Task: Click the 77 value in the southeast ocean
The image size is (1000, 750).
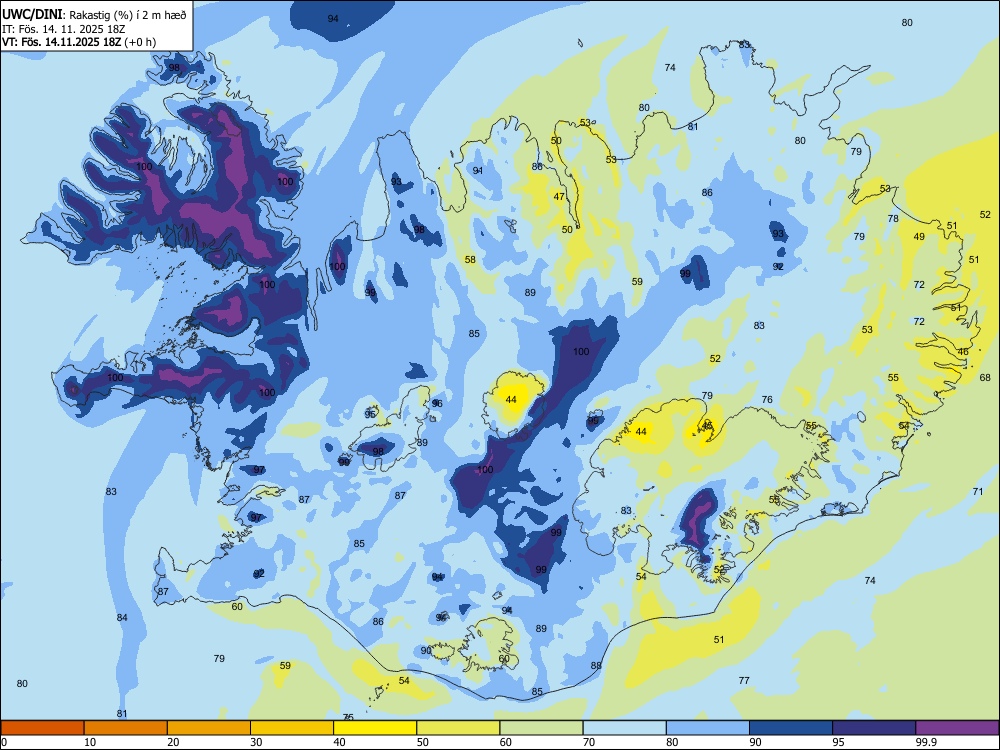Action: [x=744, y=680]
